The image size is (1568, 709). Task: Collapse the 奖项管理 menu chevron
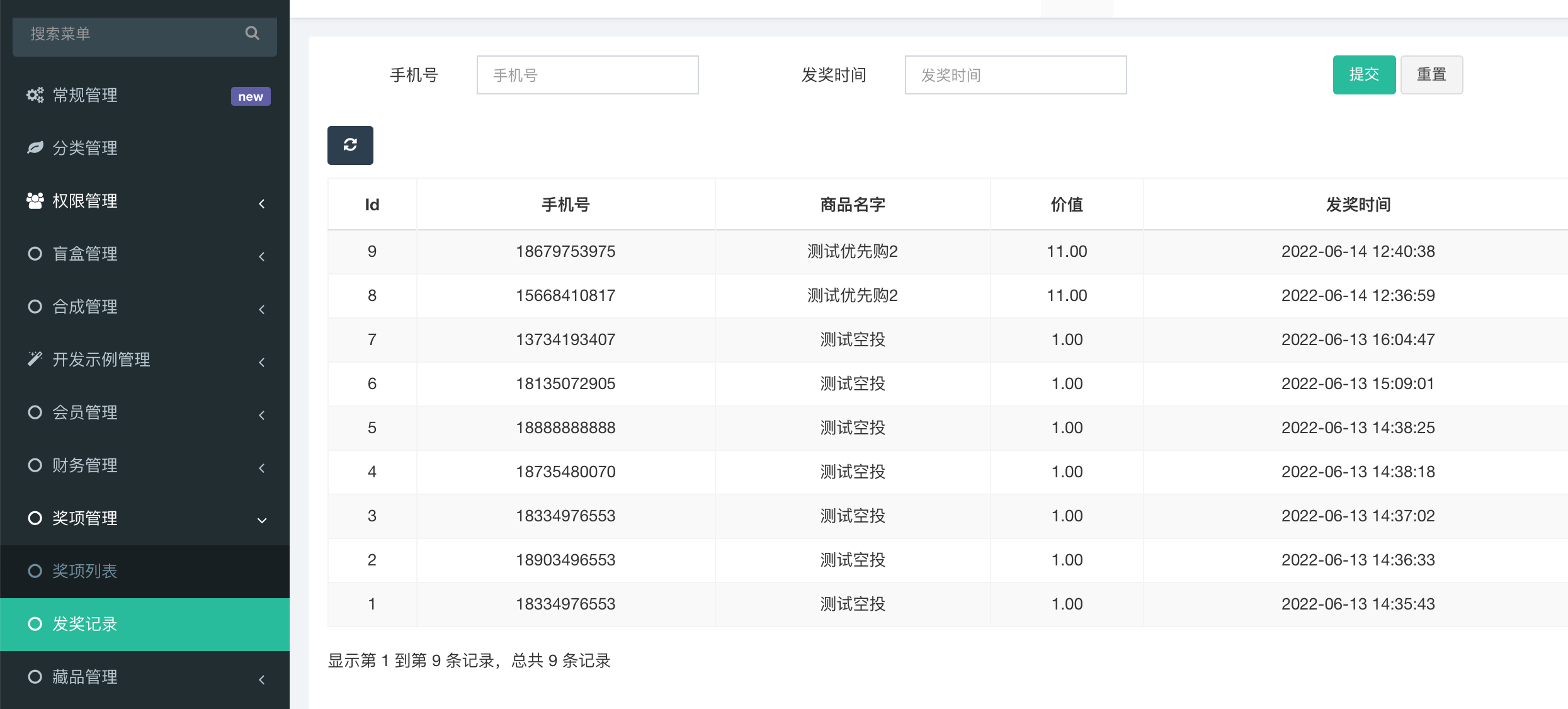tap(262, 520)
